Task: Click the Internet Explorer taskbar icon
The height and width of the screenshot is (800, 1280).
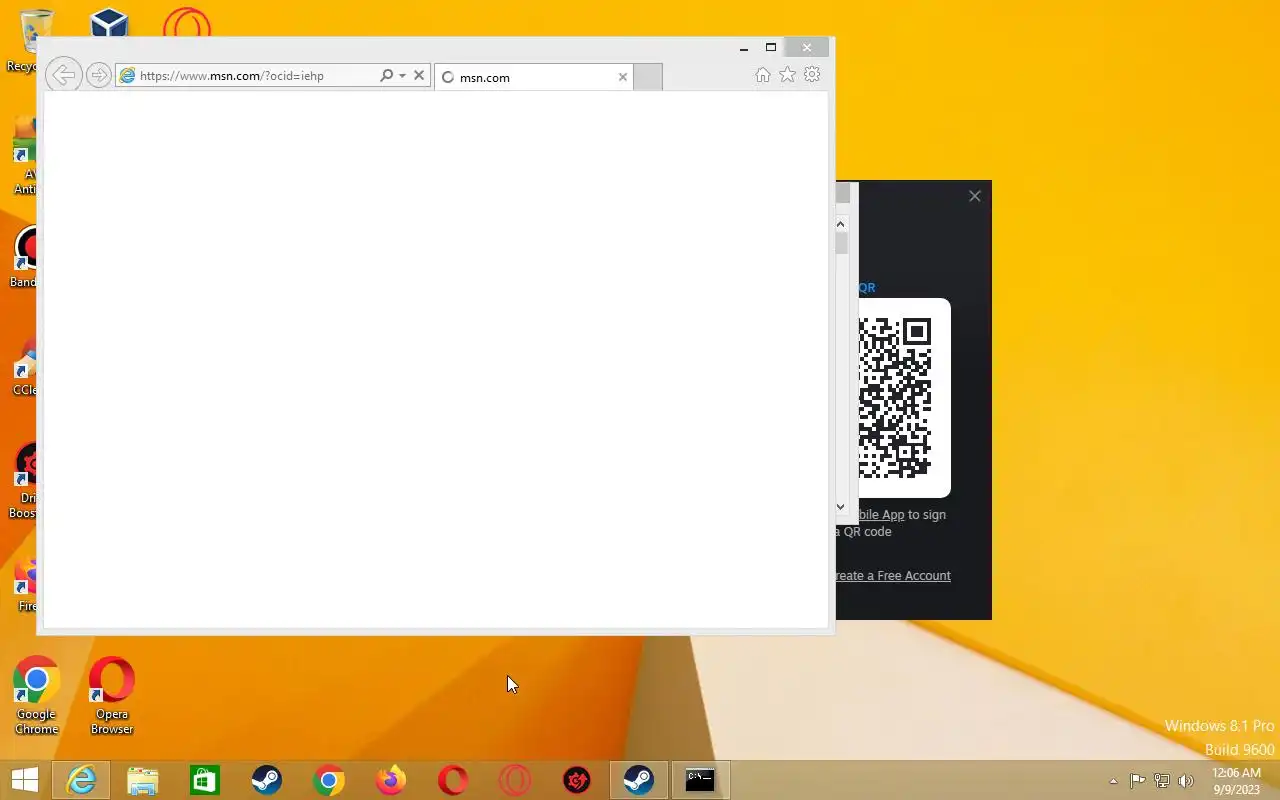Action: [x=80, y=780]
